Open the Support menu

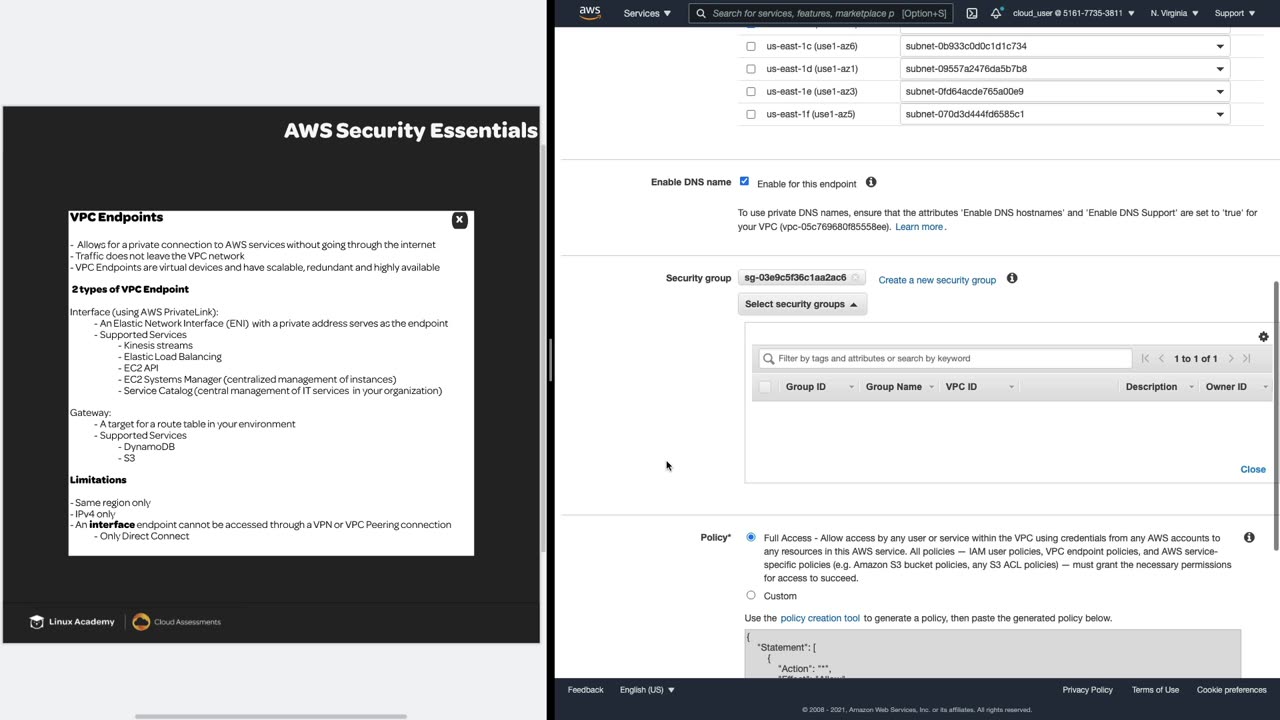point(1234,14)
